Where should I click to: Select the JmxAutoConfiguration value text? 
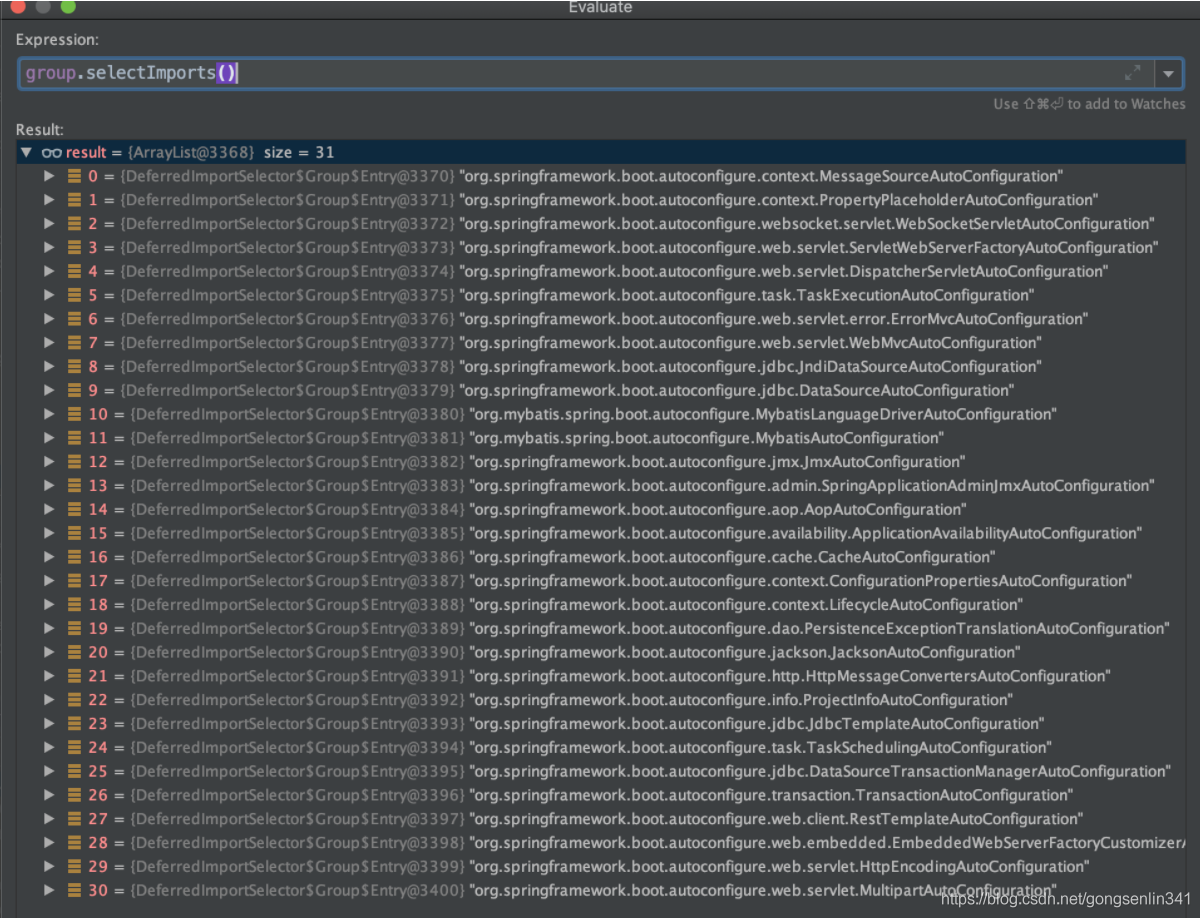click(x=717, y=462)
